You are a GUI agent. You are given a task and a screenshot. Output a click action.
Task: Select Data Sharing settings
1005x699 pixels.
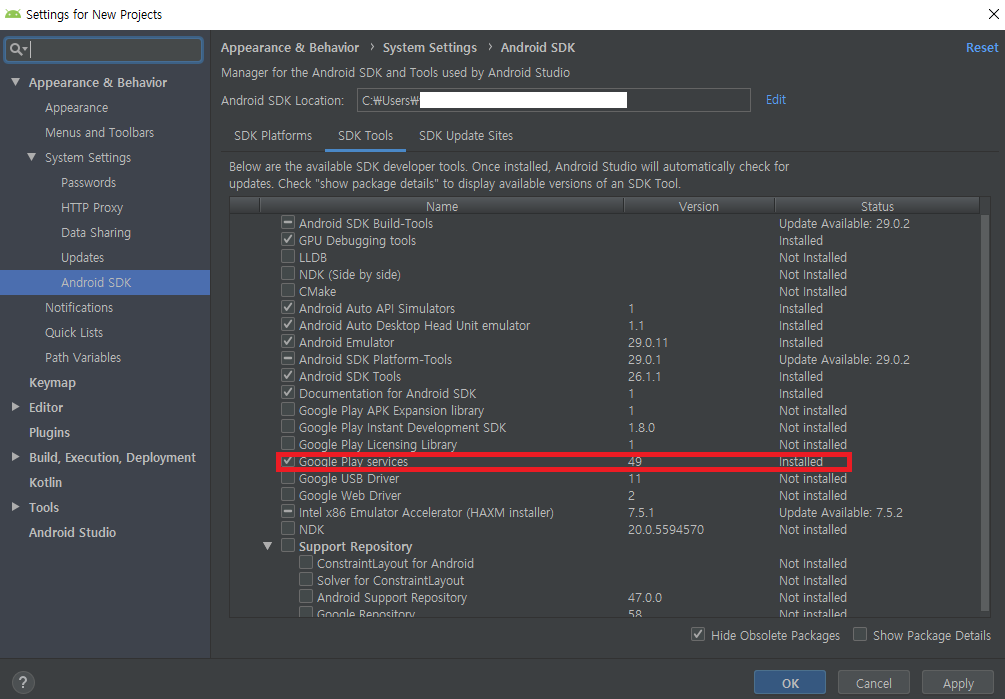click(96, 233)
